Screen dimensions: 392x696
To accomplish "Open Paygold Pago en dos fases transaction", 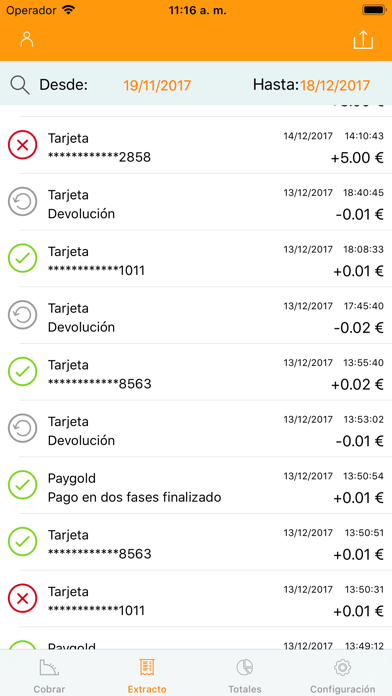I will click(x=196, y=485).
